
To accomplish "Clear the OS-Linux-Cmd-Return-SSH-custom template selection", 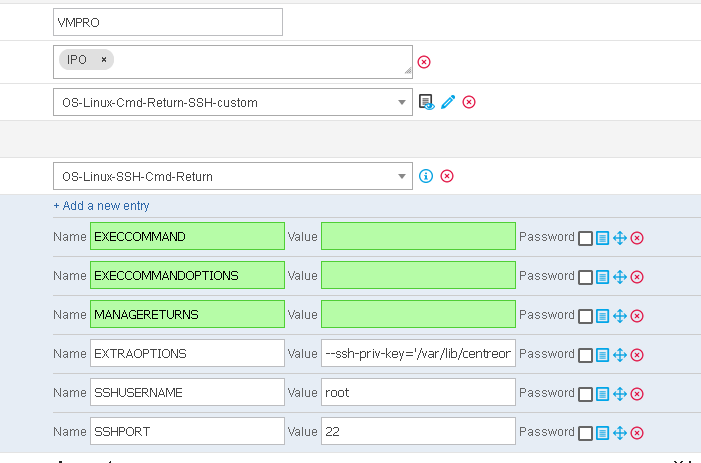I will coord(469,102).
